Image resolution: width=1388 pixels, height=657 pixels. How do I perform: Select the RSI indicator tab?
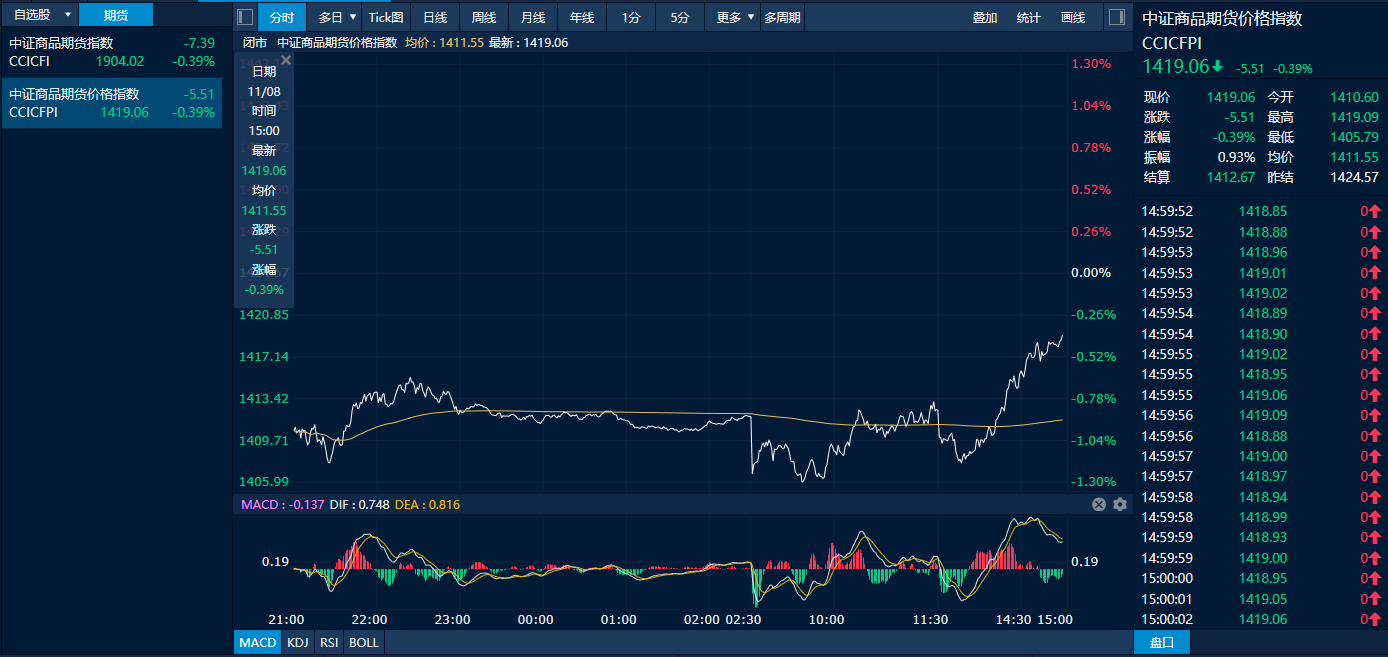pos(328,642)
